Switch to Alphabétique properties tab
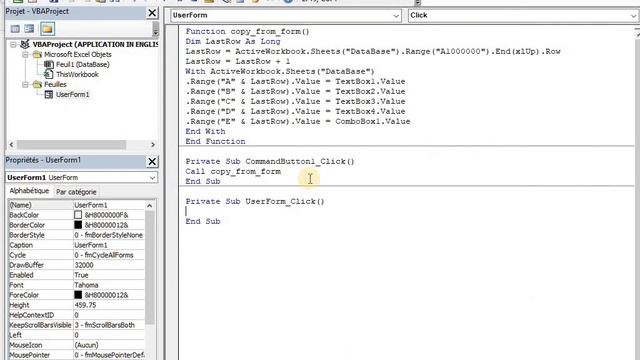The image size is (640, 360). (29, 191)
